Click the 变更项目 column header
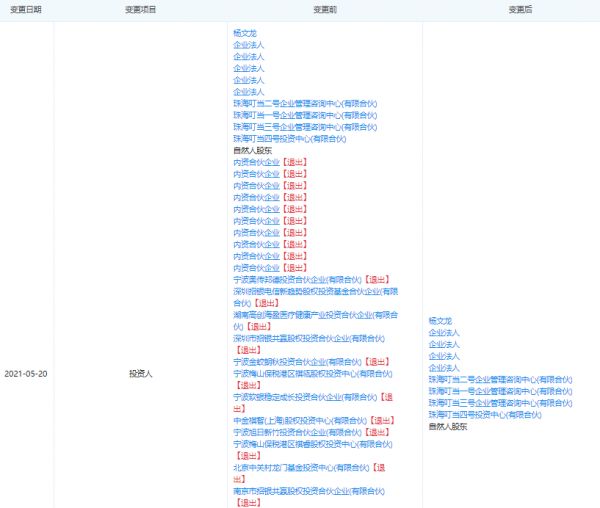Screen dimensions: 600x508 (141, 9)
